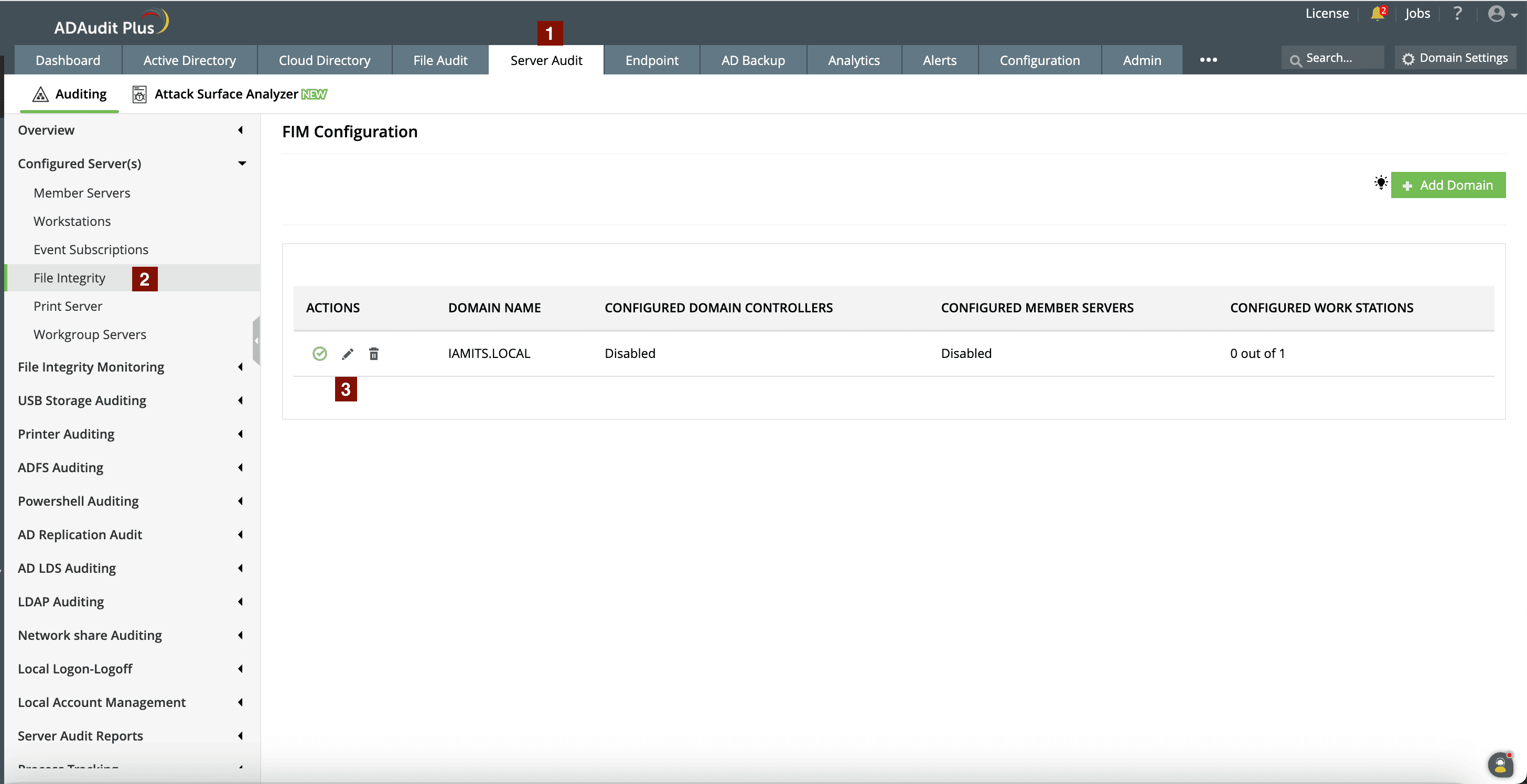Open the notifications bell icon

(x=1377, y=14)
